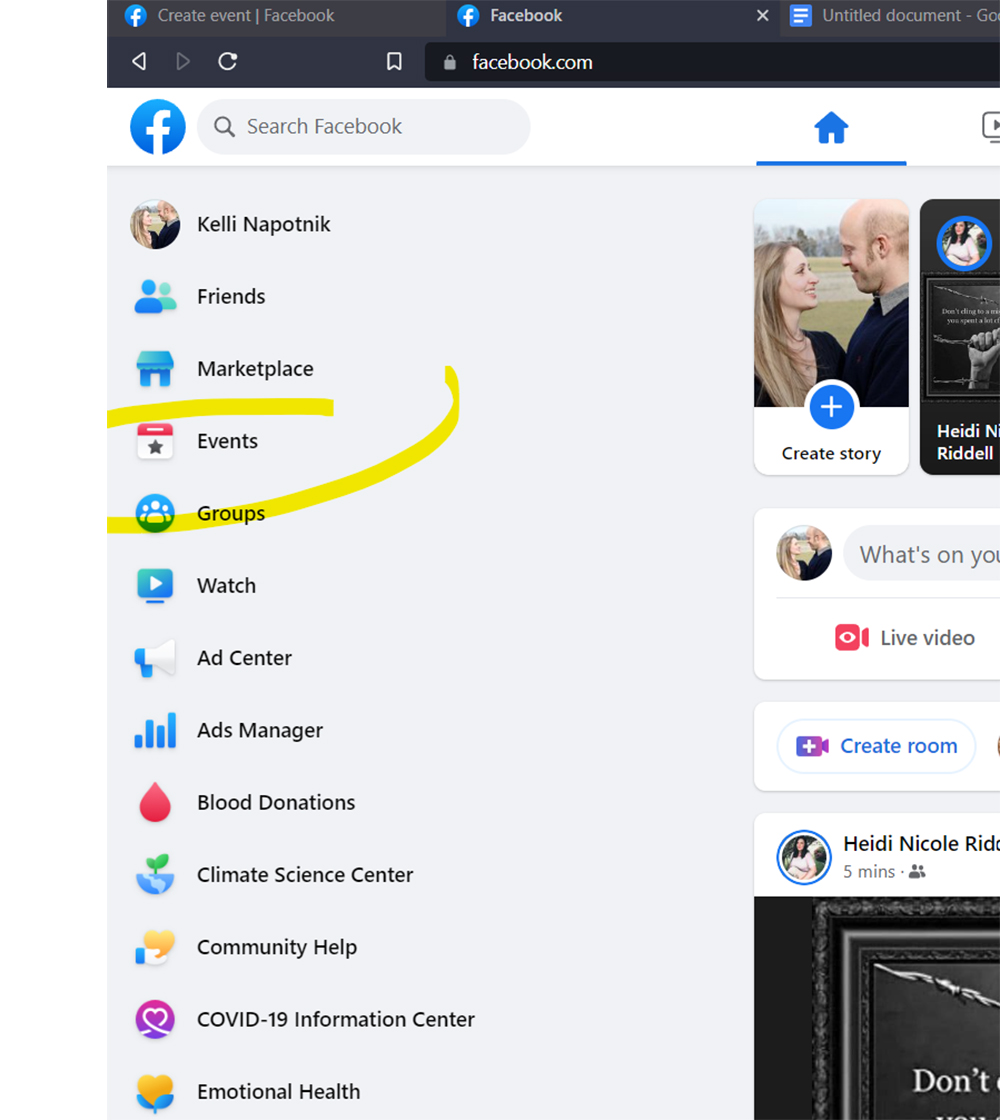
Task: Click Live video button
Action: [905, 637]
